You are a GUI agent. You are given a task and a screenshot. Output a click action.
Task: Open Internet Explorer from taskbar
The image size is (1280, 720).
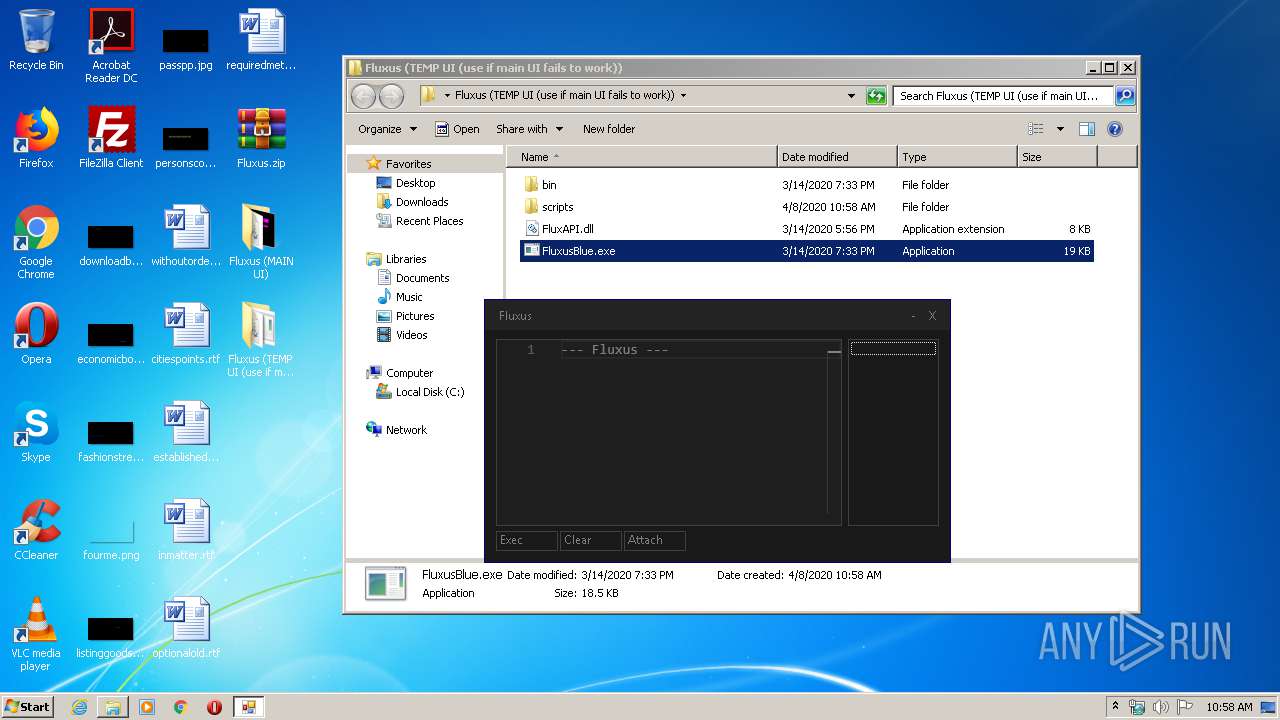click(79, 707)
